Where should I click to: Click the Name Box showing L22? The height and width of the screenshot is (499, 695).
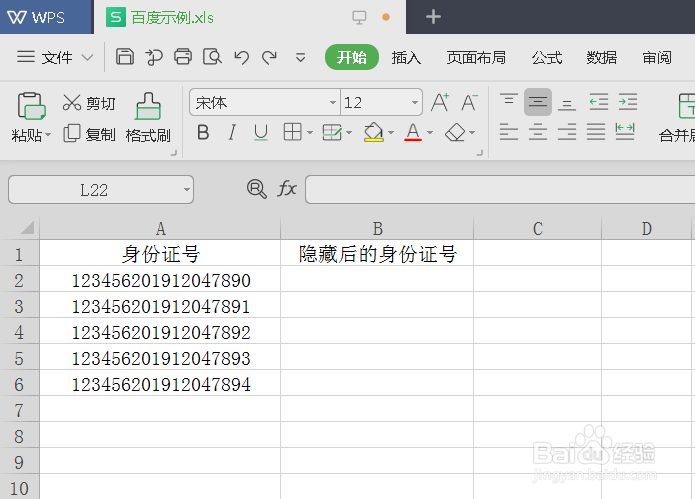(101, 190)
